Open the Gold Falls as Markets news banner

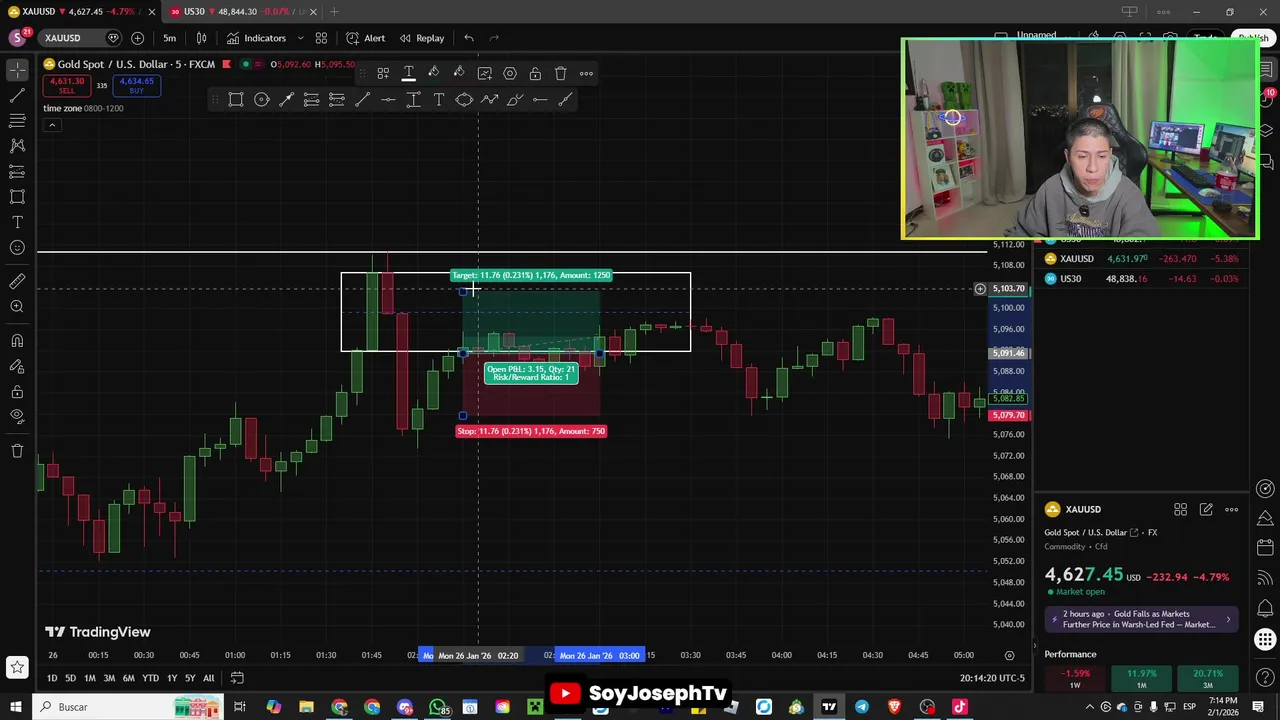point(1140,619)
